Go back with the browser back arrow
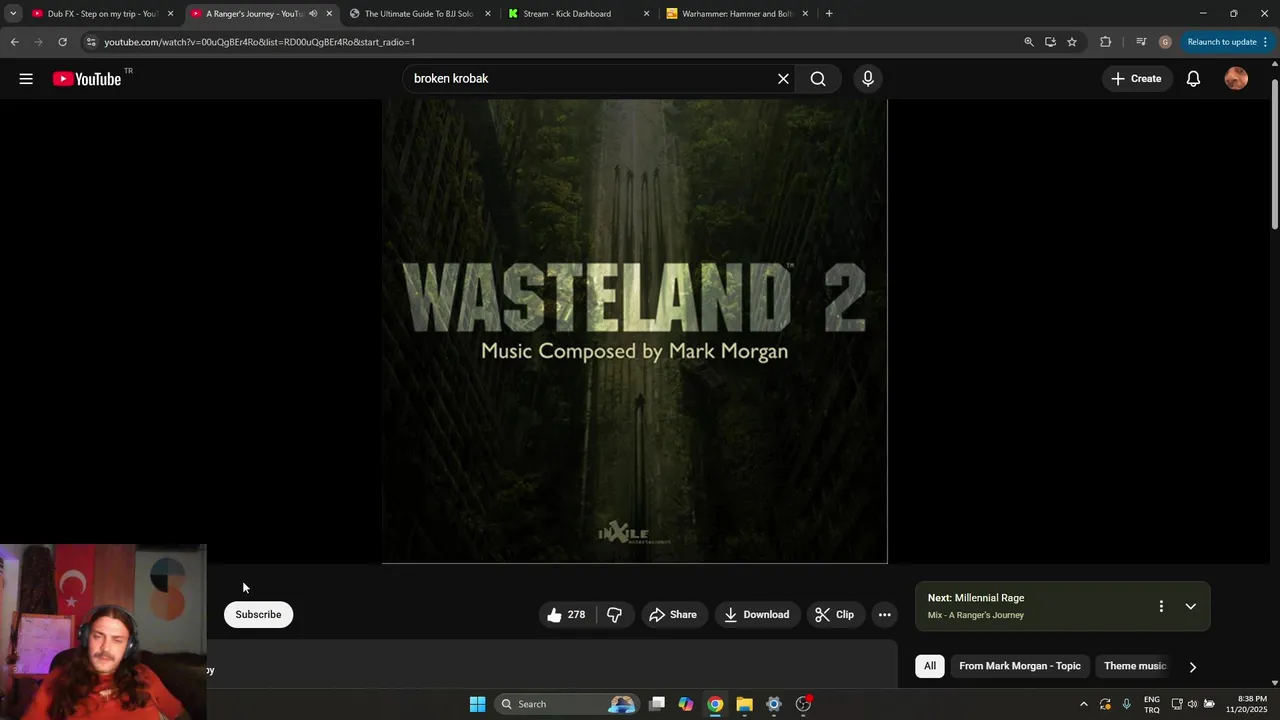Viewport: 1280px width, 720px height. (x=14, y=42)
